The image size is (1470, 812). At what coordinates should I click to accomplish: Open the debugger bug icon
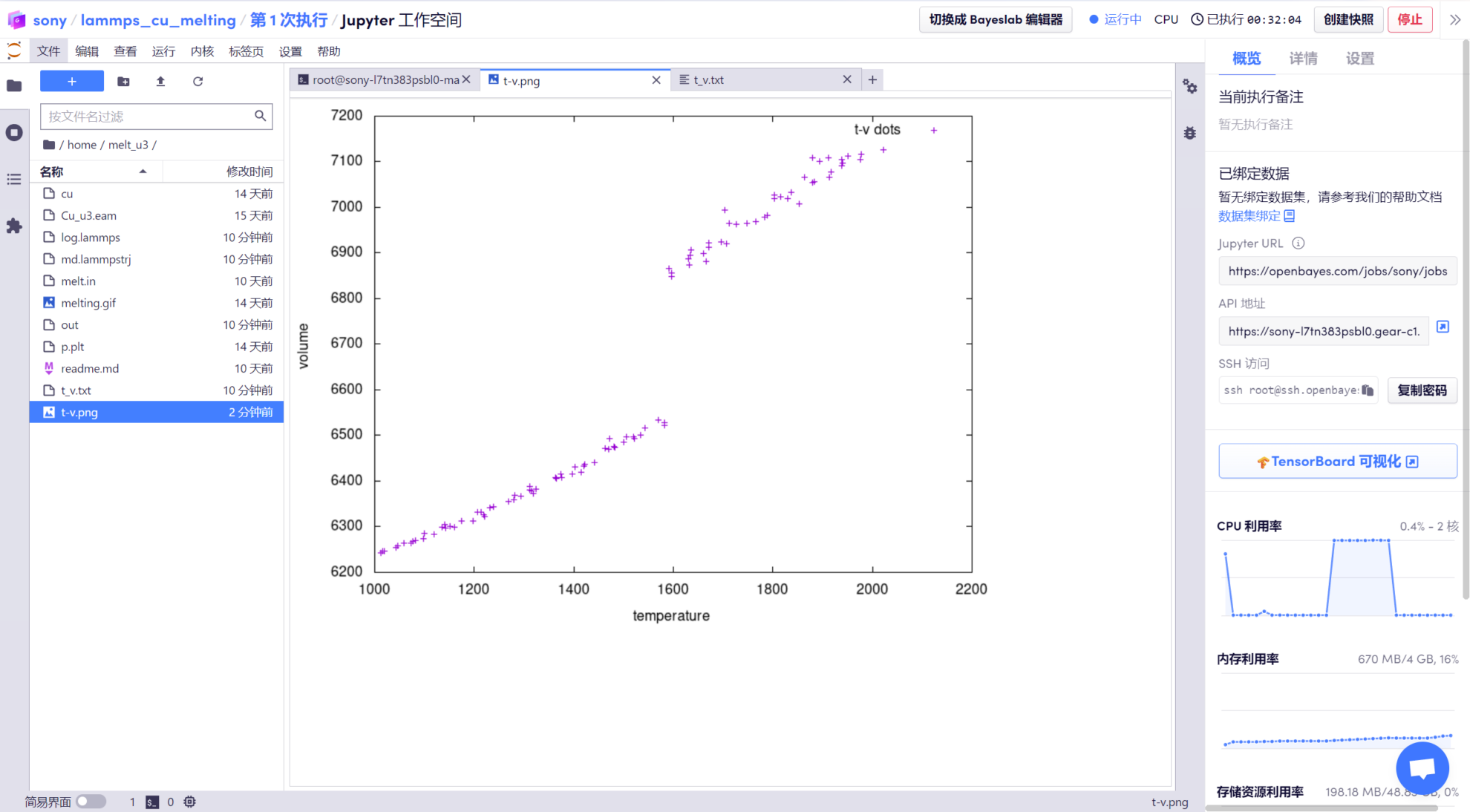pos(1189,133)
